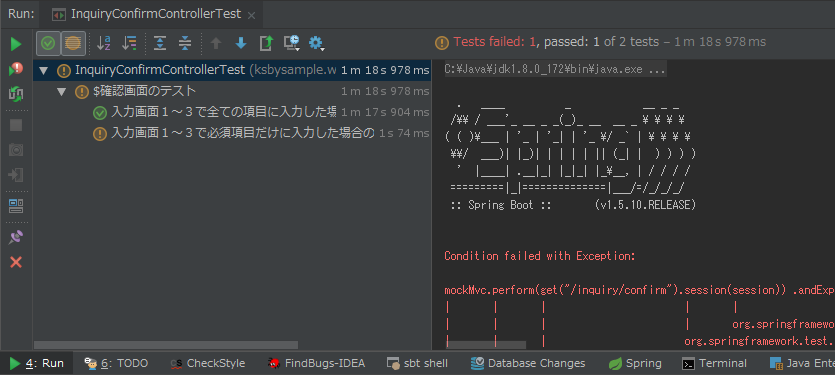Viewport: 835px width, 375px height.
Task: Open test history dropdown
Action: click(x=292, y=43)
